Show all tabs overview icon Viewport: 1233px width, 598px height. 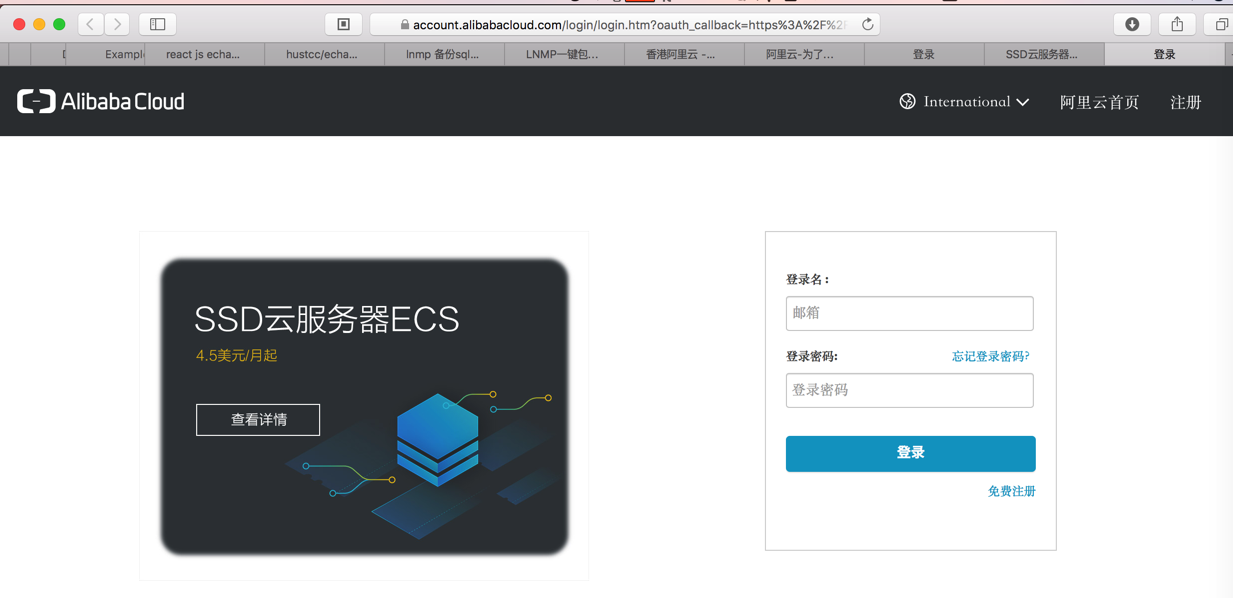tap(1221, 24)
